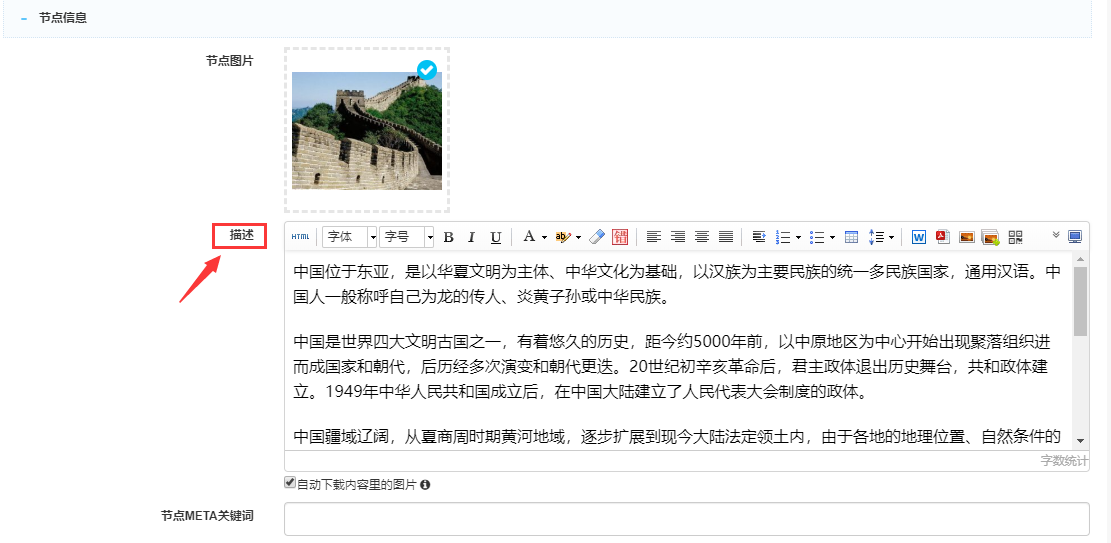This screenshot has width=1111, height=543.
Task: Insert a single image
Action: (x=966, y=237)
